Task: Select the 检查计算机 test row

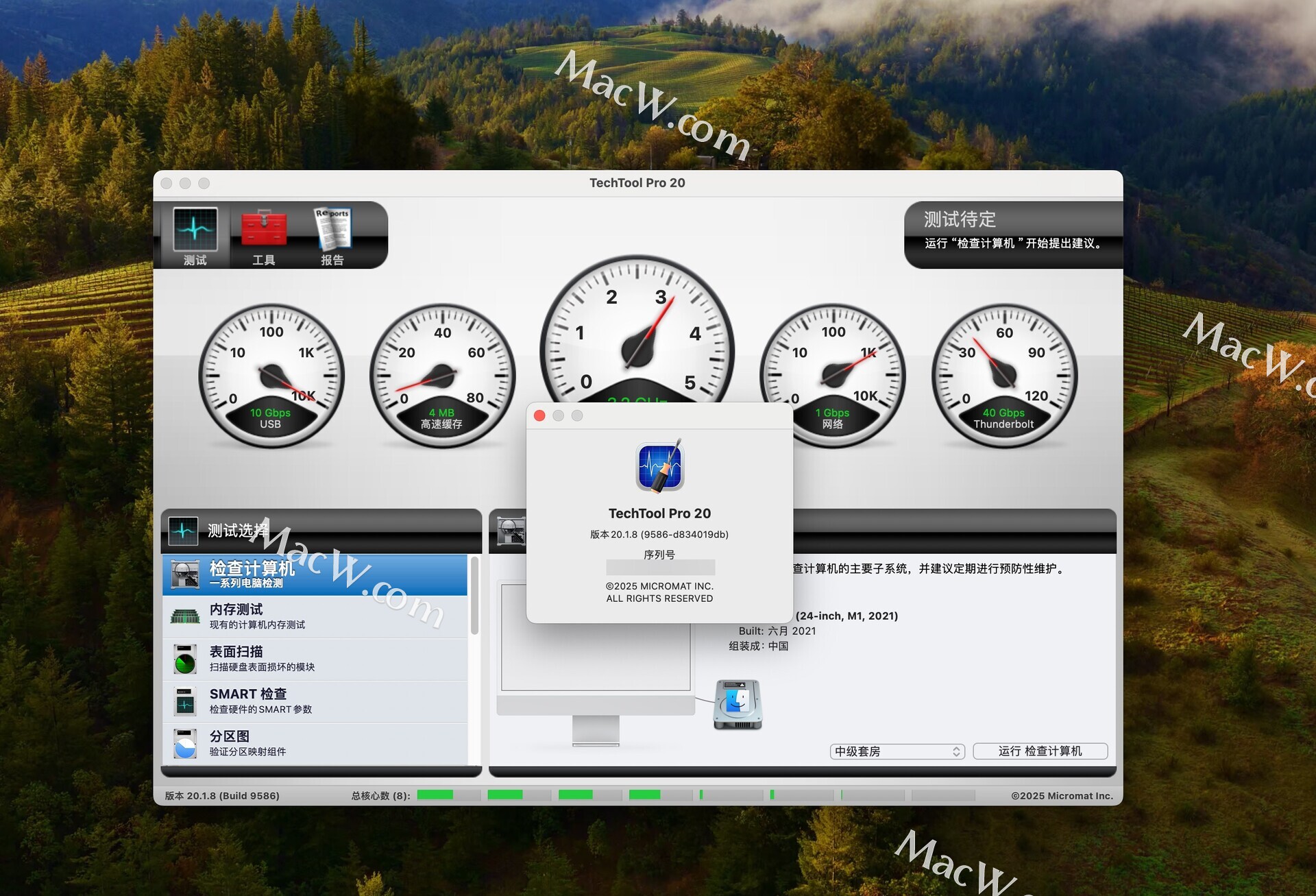Action: click(315, 574)
